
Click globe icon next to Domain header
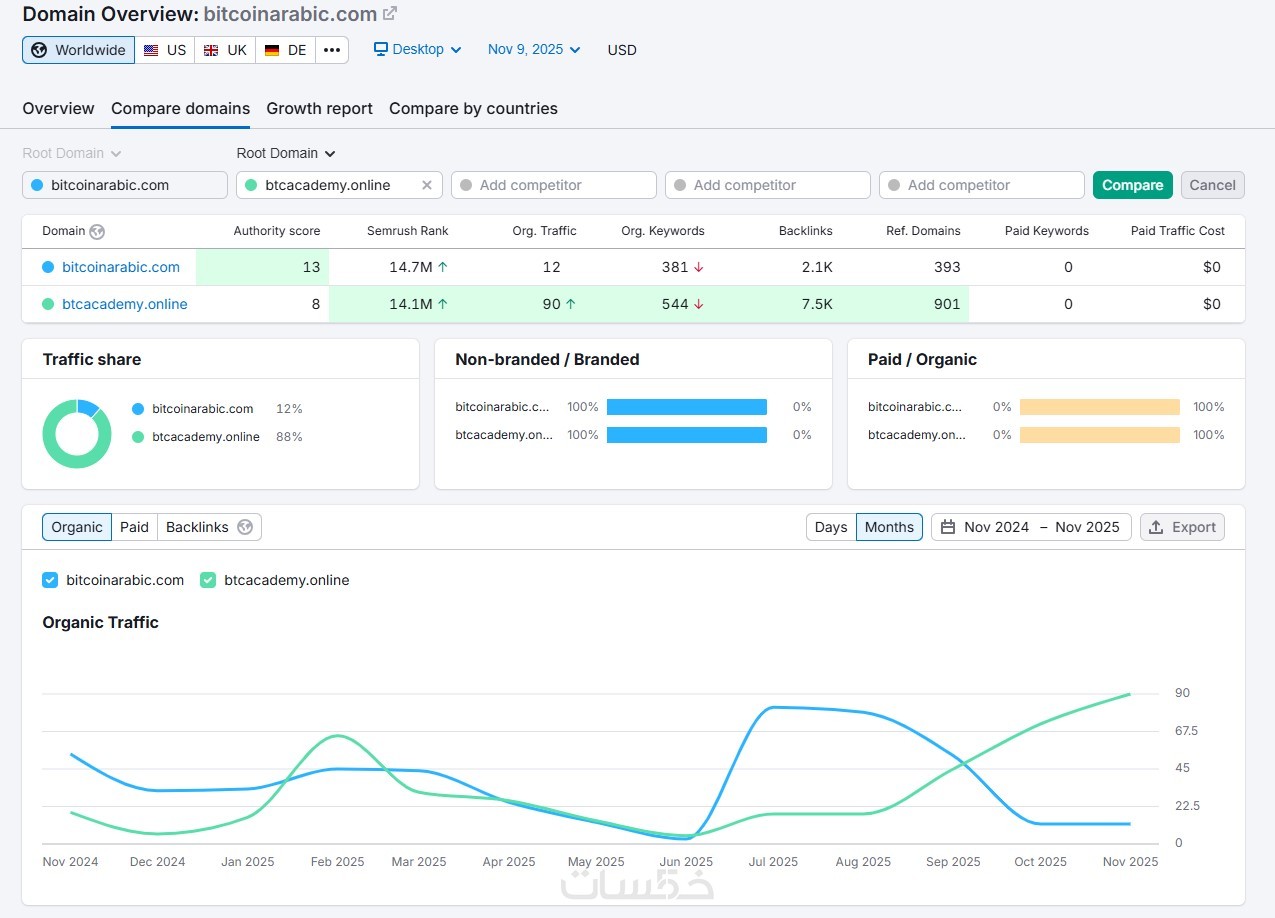tap(97, 231)
